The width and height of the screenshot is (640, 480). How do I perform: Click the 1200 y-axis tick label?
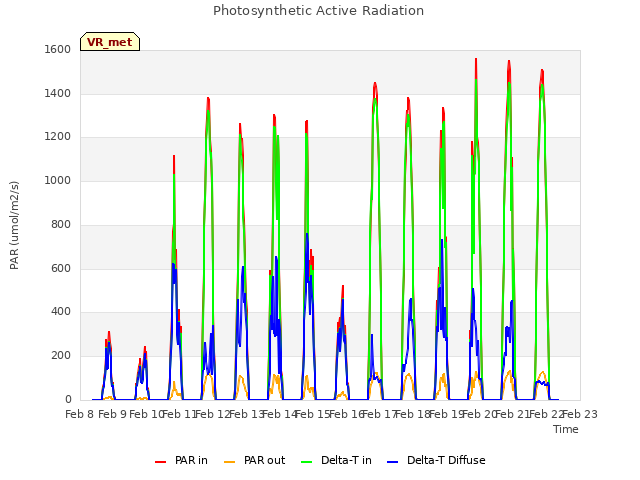tap(58, 137)
